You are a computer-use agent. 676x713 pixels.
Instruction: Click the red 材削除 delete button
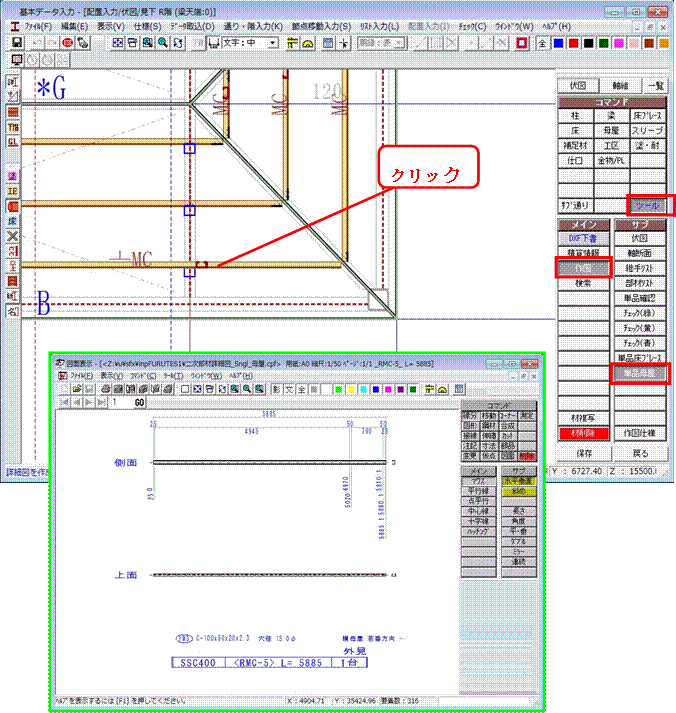pyautogui.click(x=583, y=433)
